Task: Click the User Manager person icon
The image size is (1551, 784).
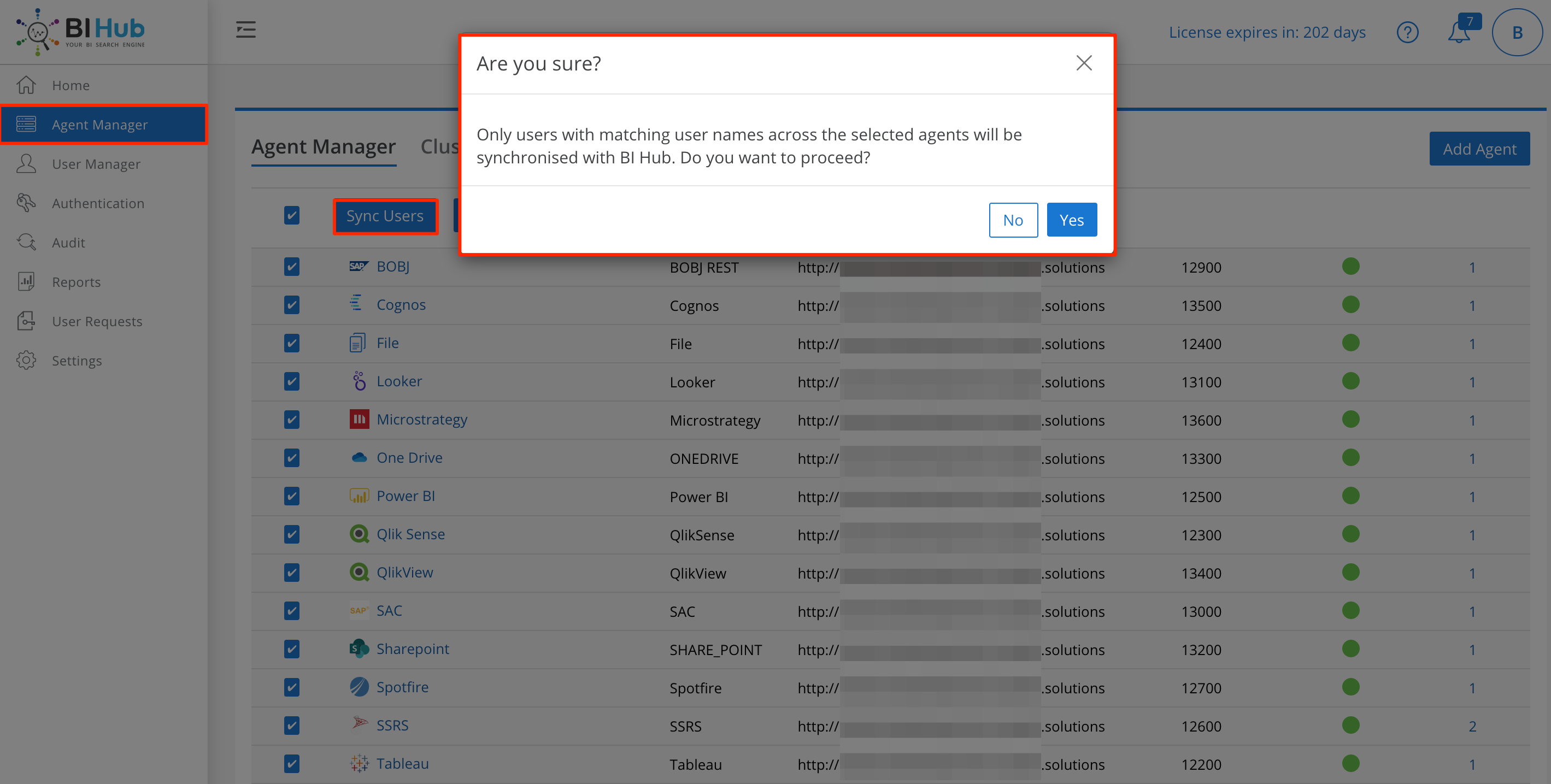Action: click(26, 164)
